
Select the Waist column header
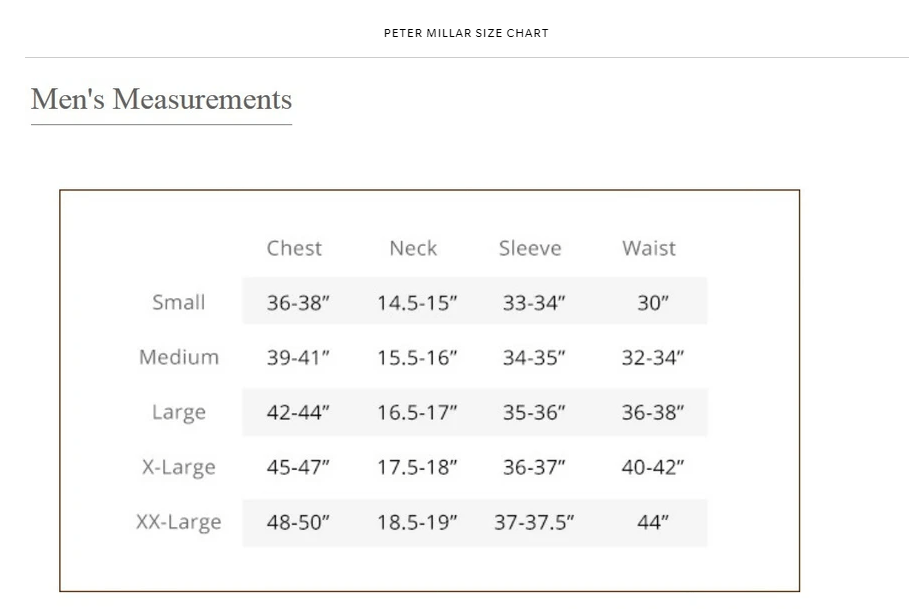(x=649, y=248)
